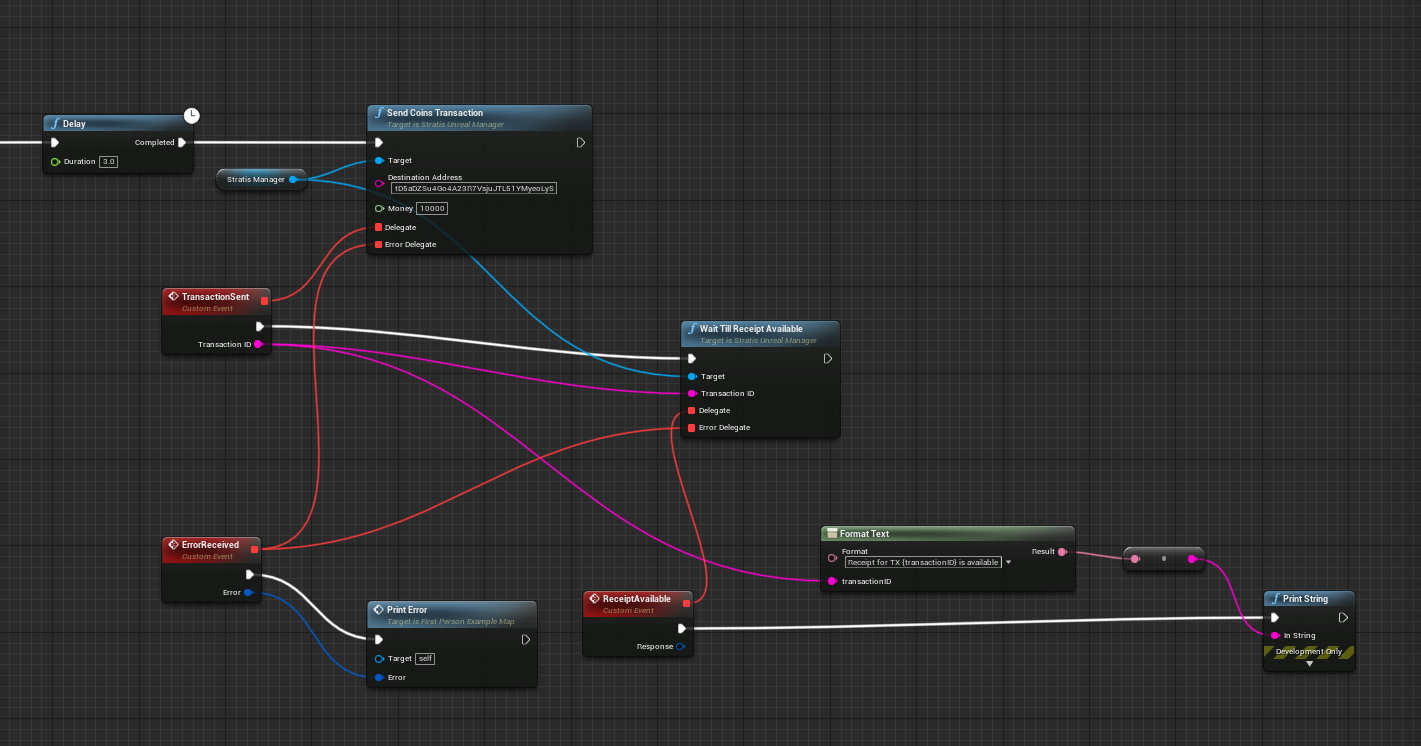Click the transactionID pin on Format Text

click(x=832, y=581)
